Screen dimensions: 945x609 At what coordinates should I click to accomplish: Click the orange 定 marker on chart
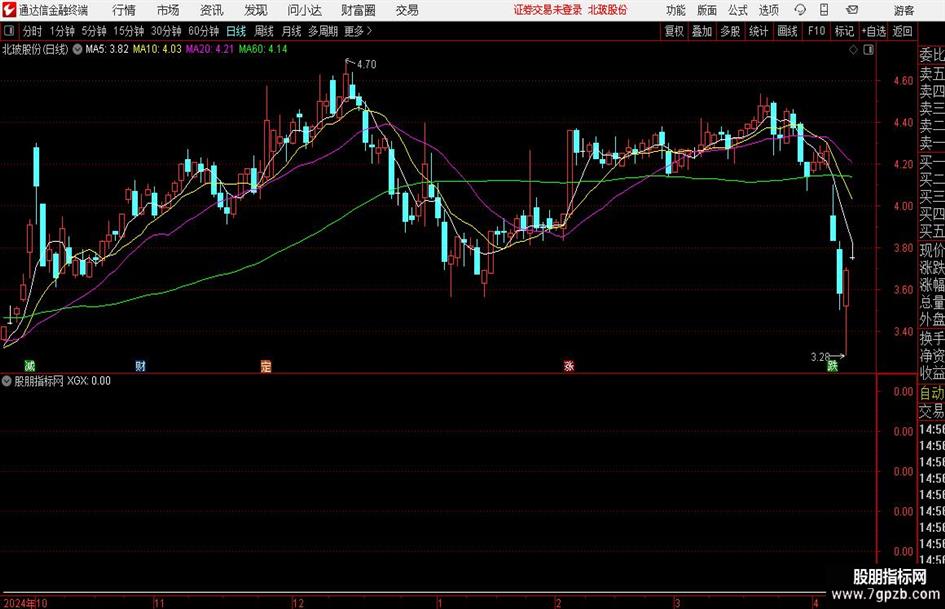point(266,365)
